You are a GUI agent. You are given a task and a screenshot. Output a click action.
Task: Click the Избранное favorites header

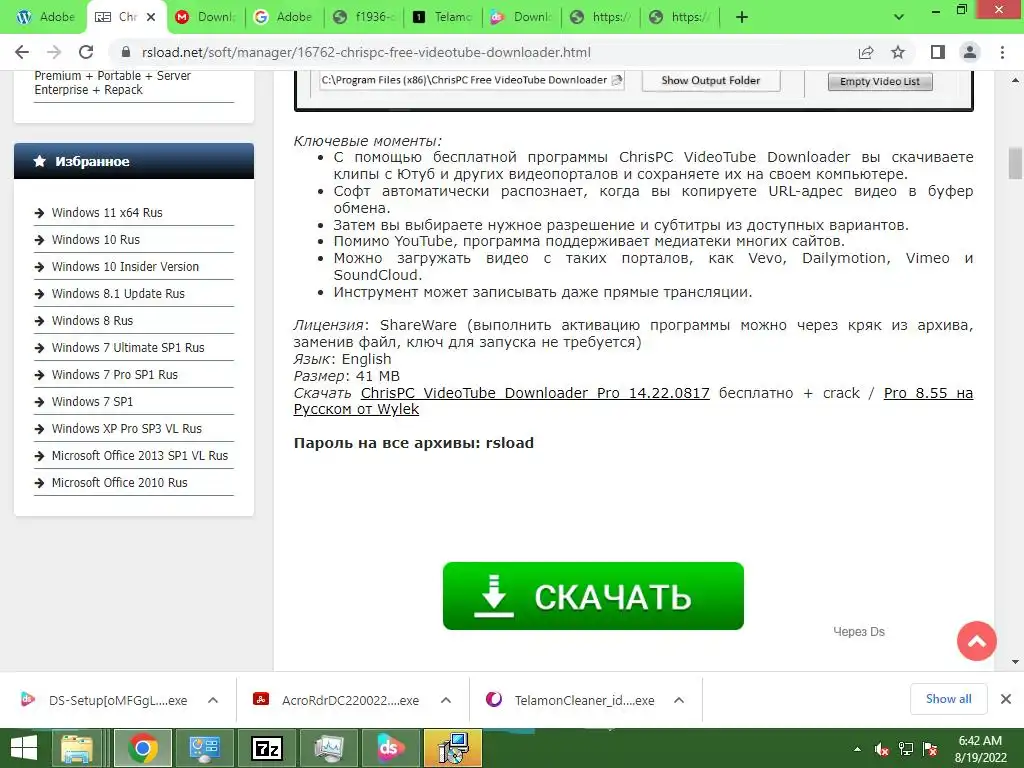tap(134, 161)
